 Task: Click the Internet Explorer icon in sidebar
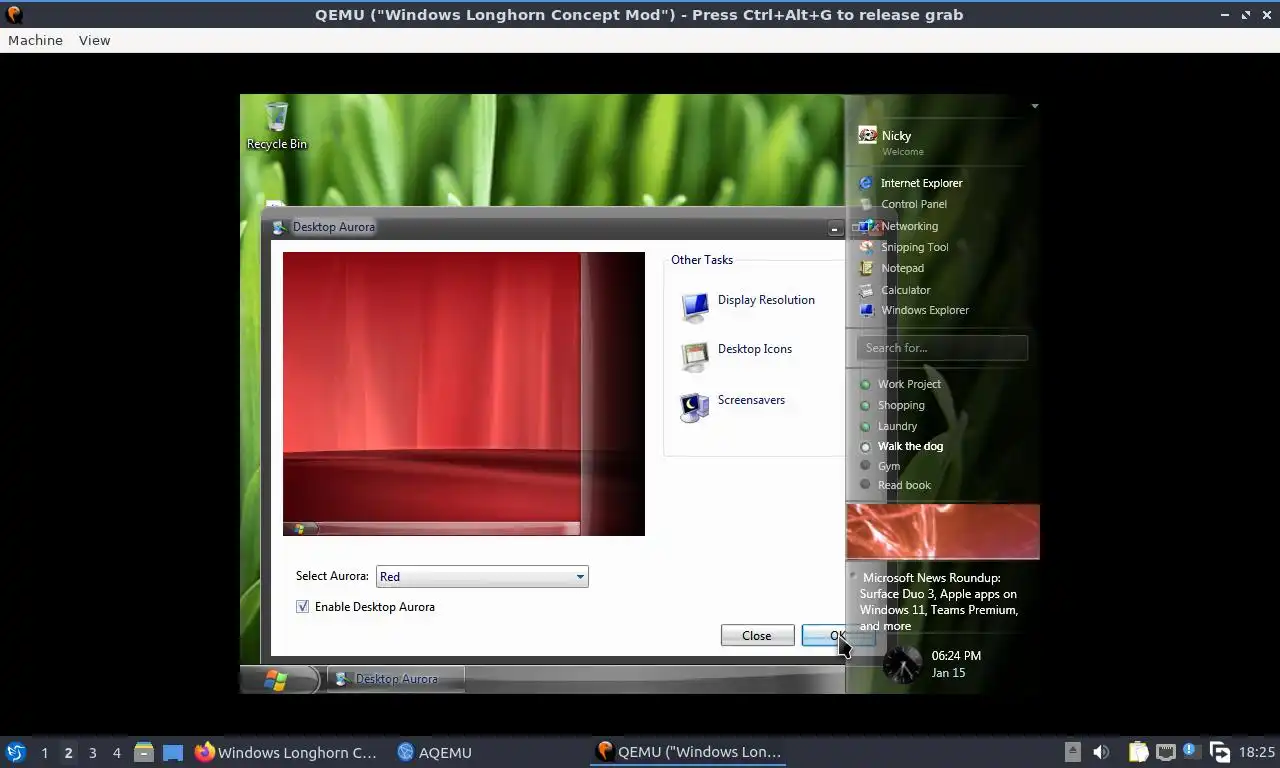point(866,183)
